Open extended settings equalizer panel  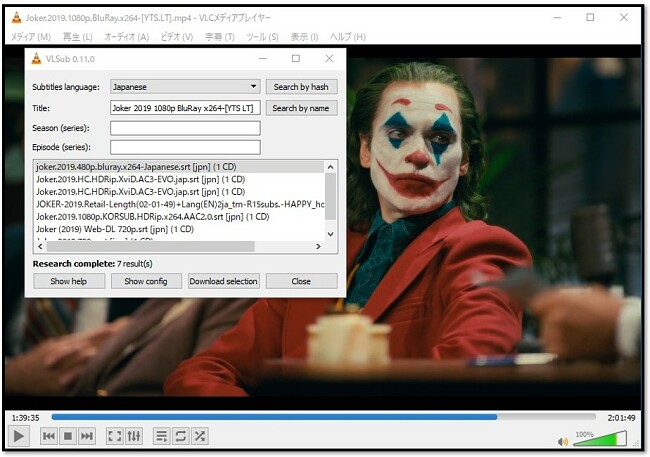click(133, 436)
